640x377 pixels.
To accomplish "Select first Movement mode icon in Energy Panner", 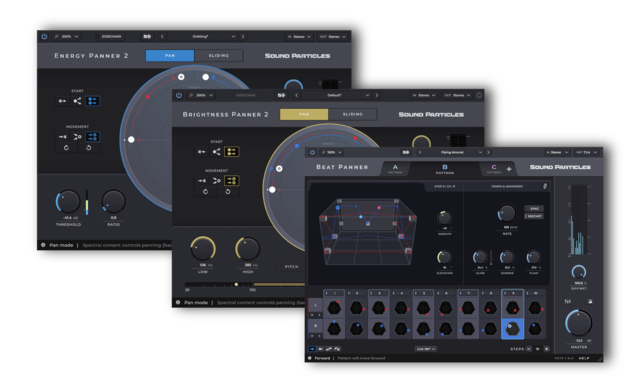I will pyautogui.click(x=62, y=137).
